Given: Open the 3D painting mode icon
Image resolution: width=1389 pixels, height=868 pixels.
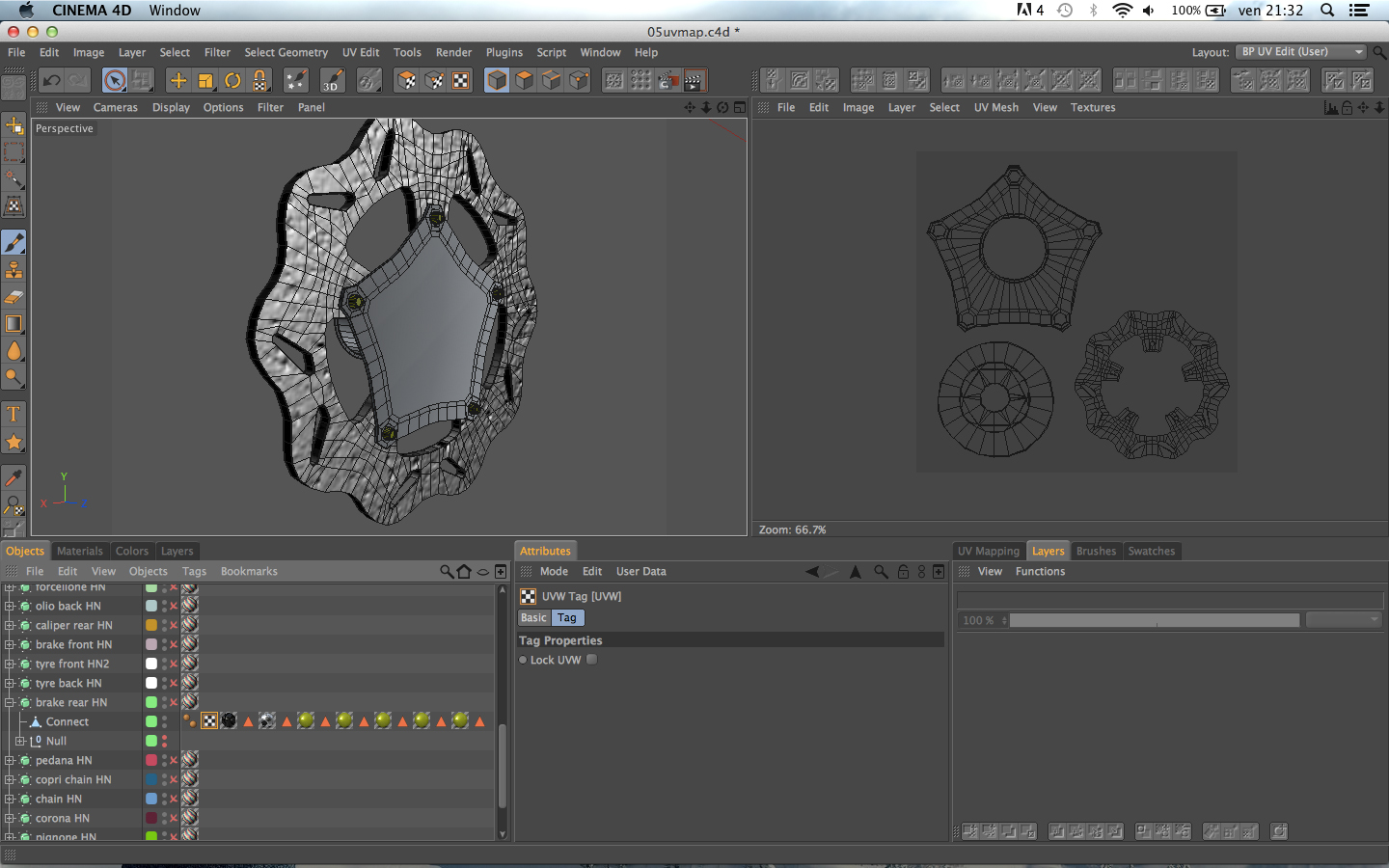Looking at the screenshot, I should [332, 81].
